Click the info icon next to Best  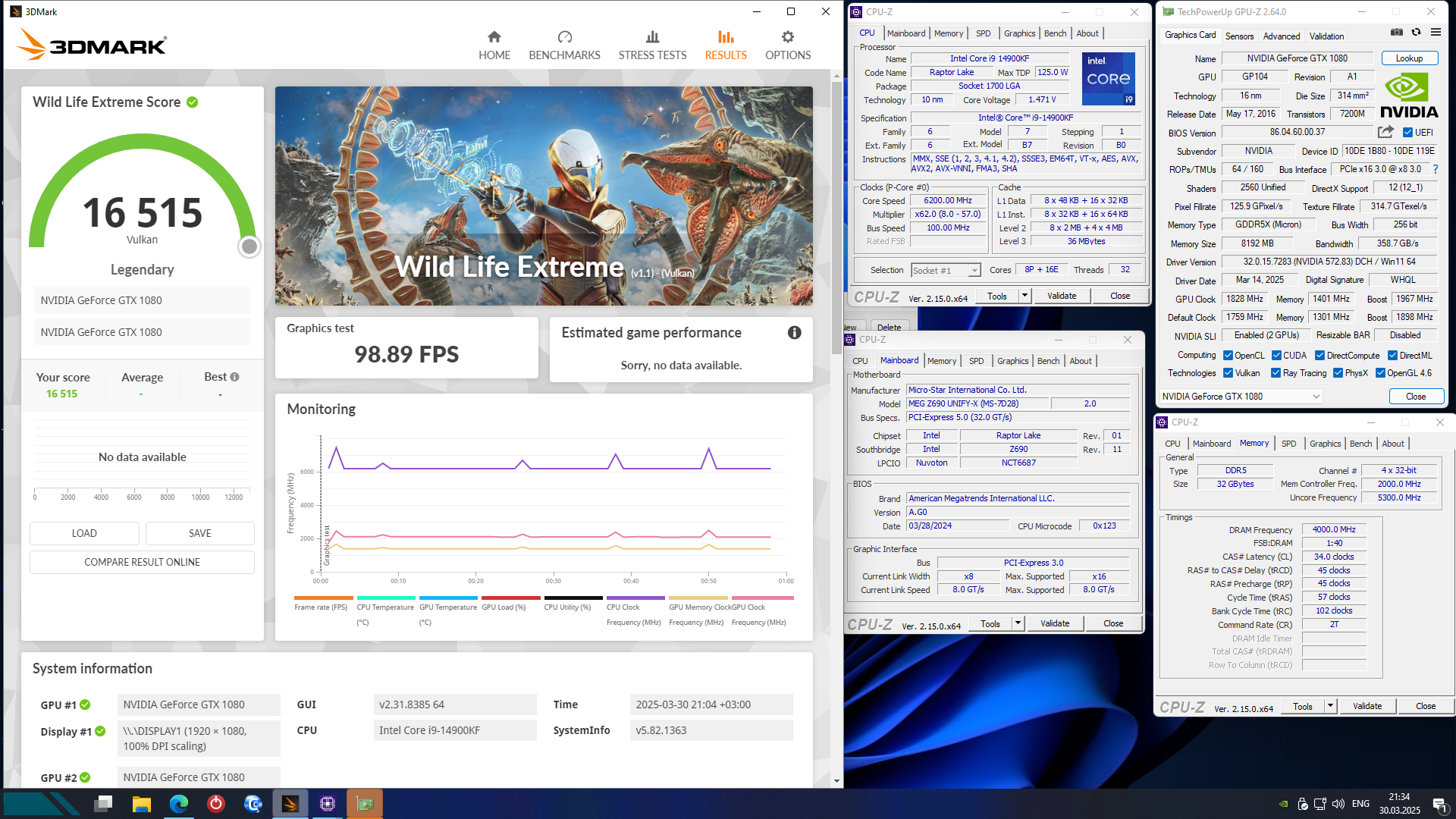click(235, 377)
